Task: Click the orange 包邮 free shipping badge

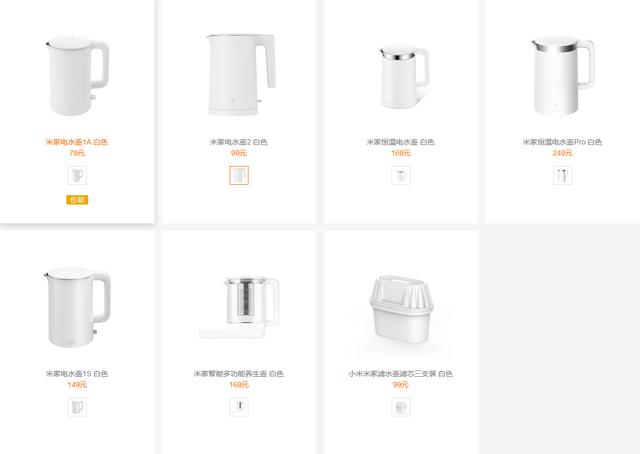Action: [77, 200]
